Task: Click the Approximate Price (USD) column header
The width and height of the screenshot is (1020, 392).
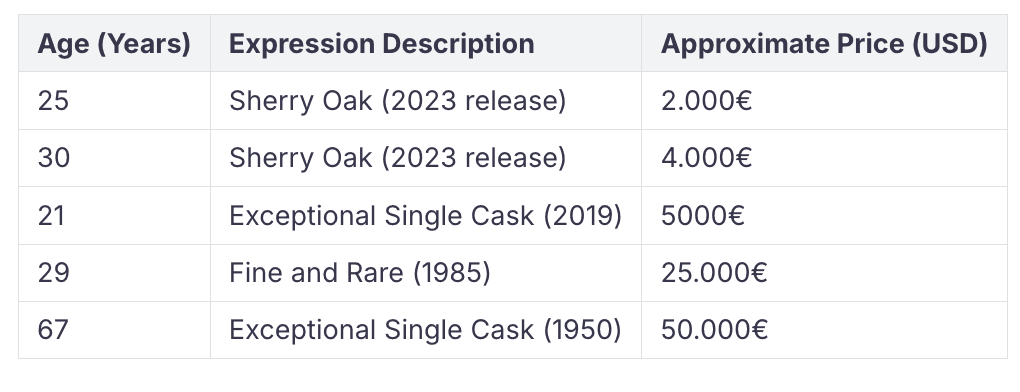Action: [824, 44]
